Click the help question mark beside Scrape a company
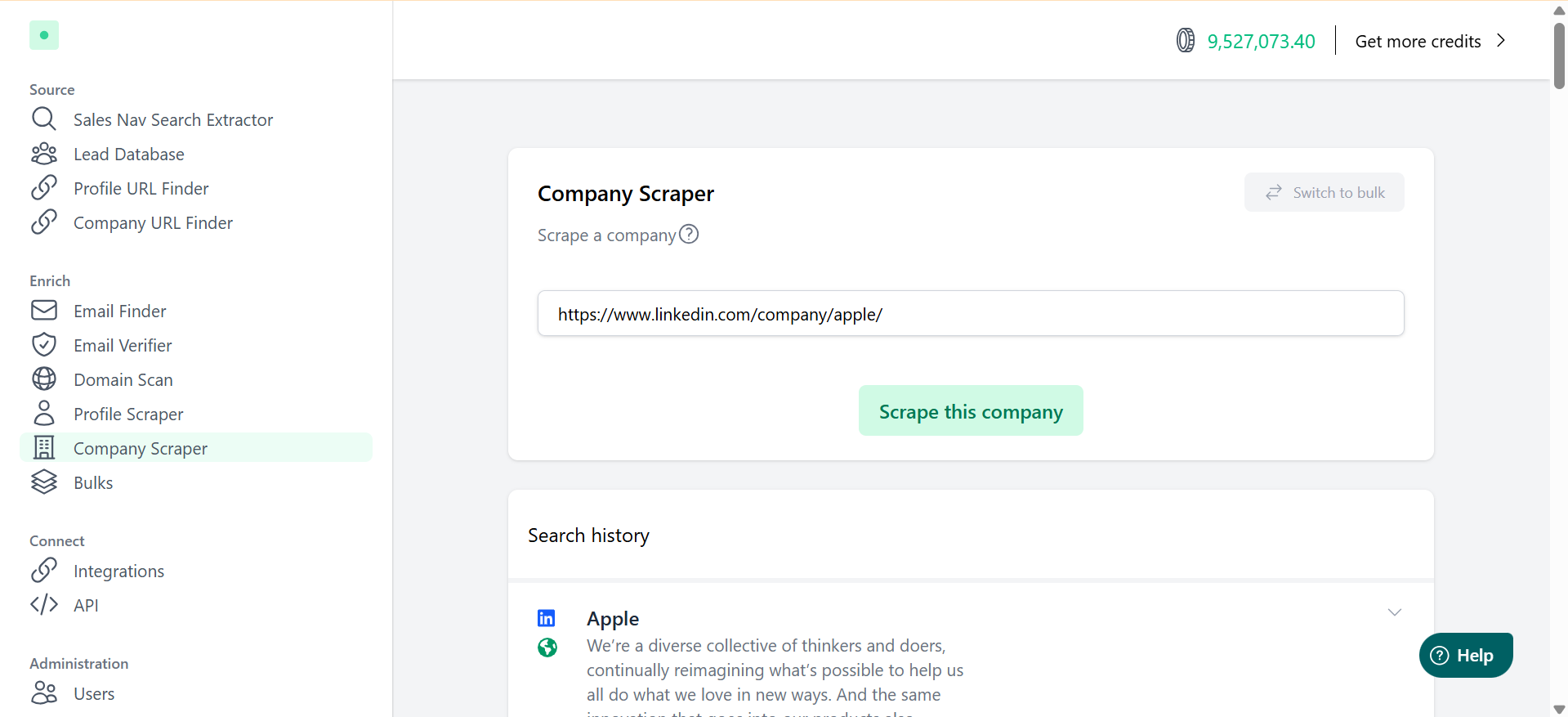This screenshot has width=1568, height=717. coord(689,235)
